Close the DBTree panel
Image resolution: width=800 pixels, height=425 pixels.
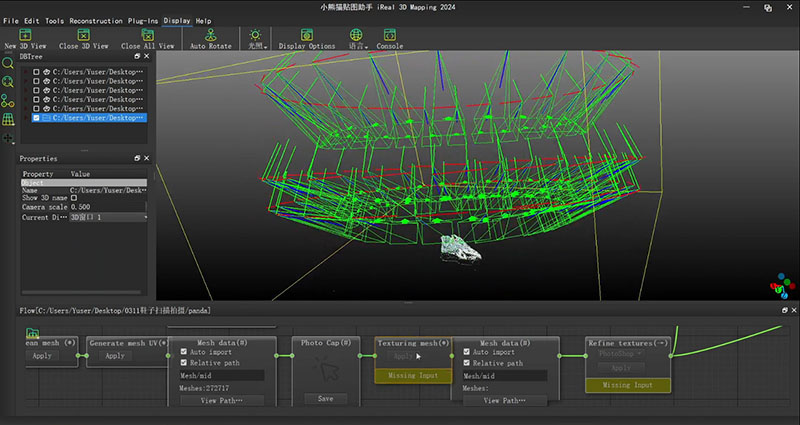pos(147,57)
